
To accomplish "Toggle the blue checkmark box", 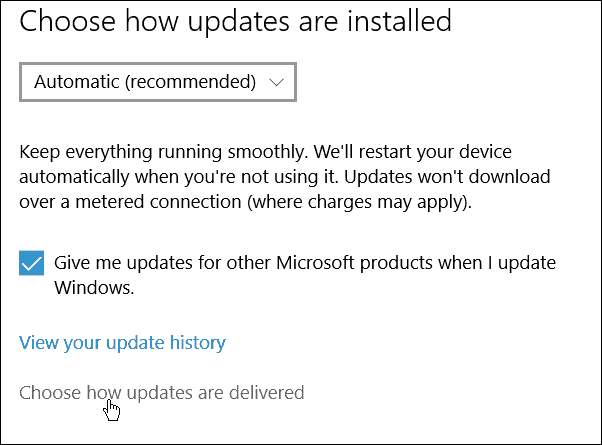I will (31, 263).
